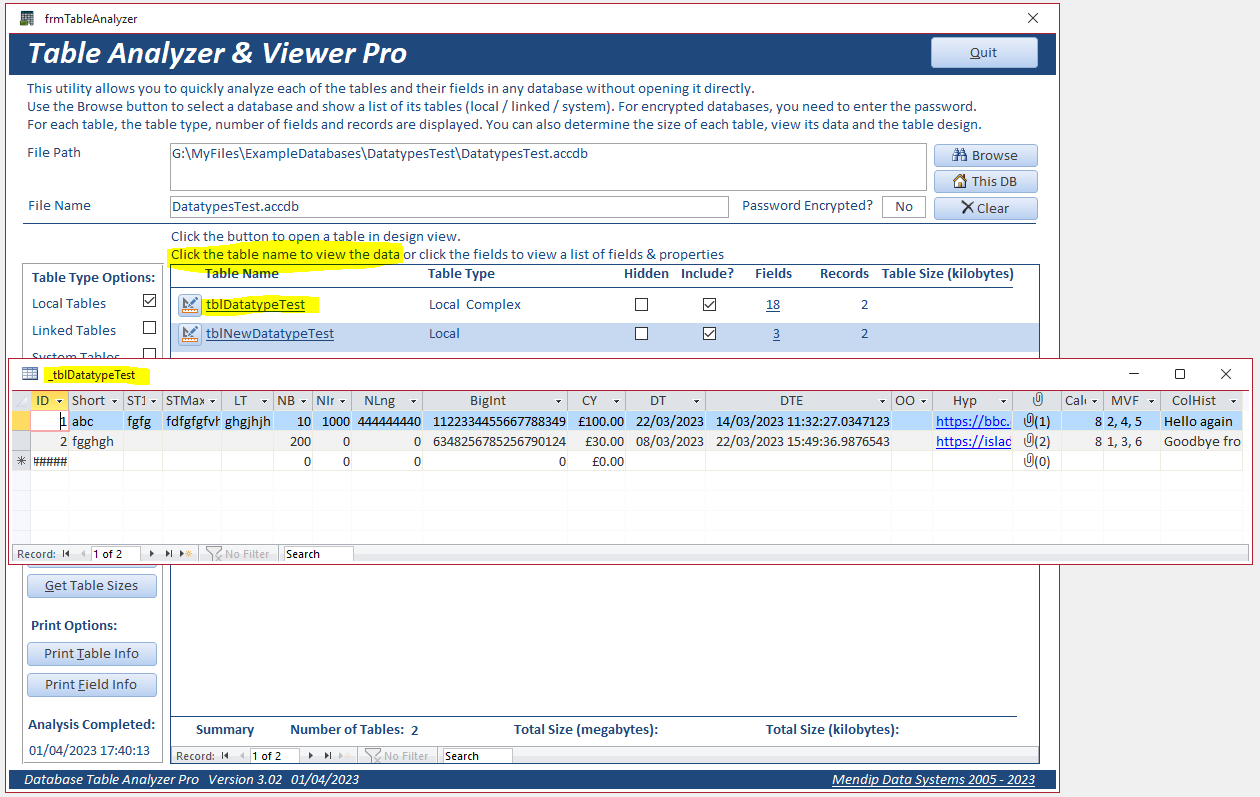The width and height of the screenshot is (1260, 797).
Task: Toggle Hidden checkbox for tblDatatypeTest
Action: [642, 304]
